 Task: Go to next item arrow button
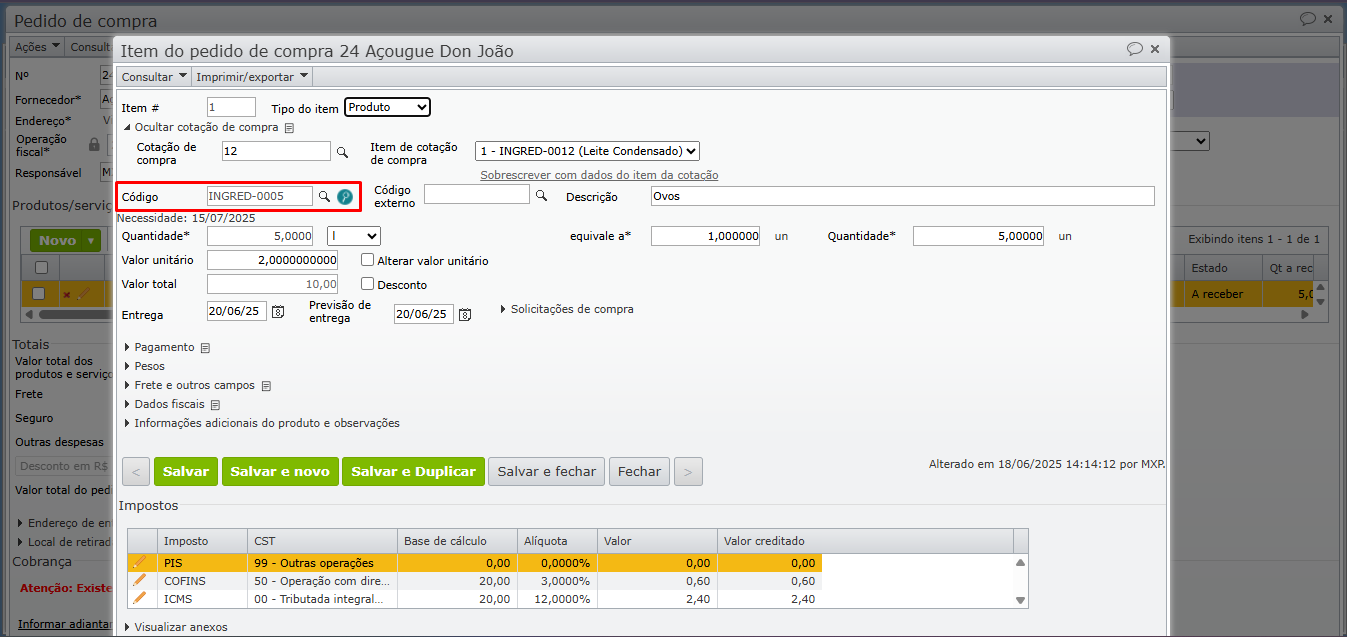point(688,471)
